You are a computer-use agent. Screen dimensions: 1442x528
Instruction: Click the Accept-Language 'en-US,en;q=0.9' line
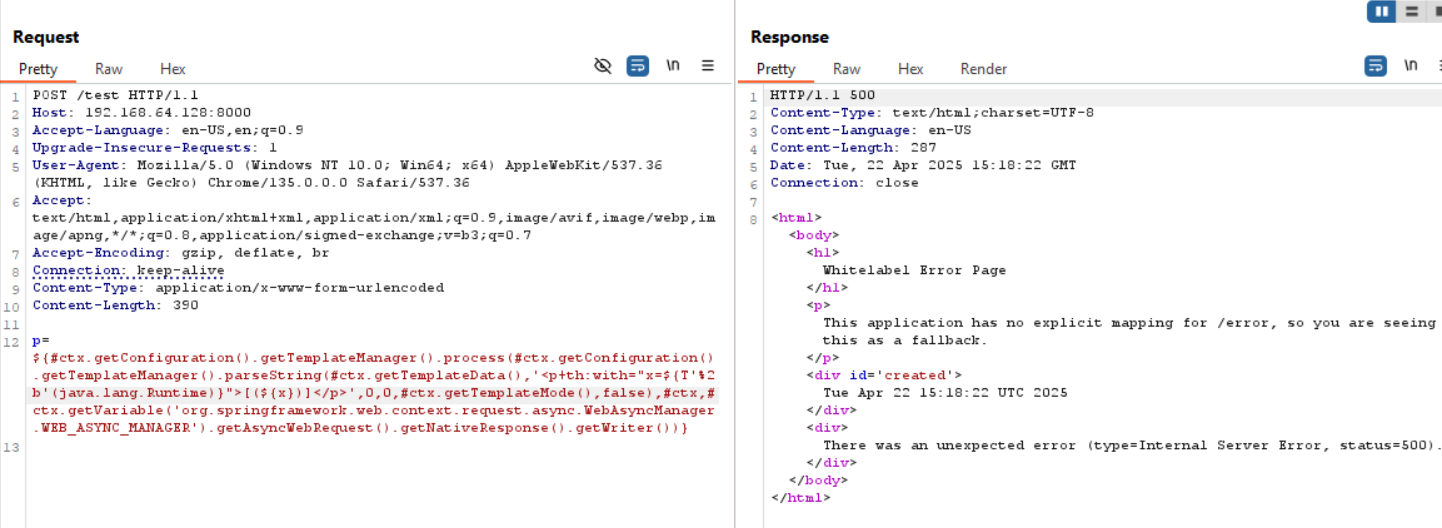(x=168, y=130)
